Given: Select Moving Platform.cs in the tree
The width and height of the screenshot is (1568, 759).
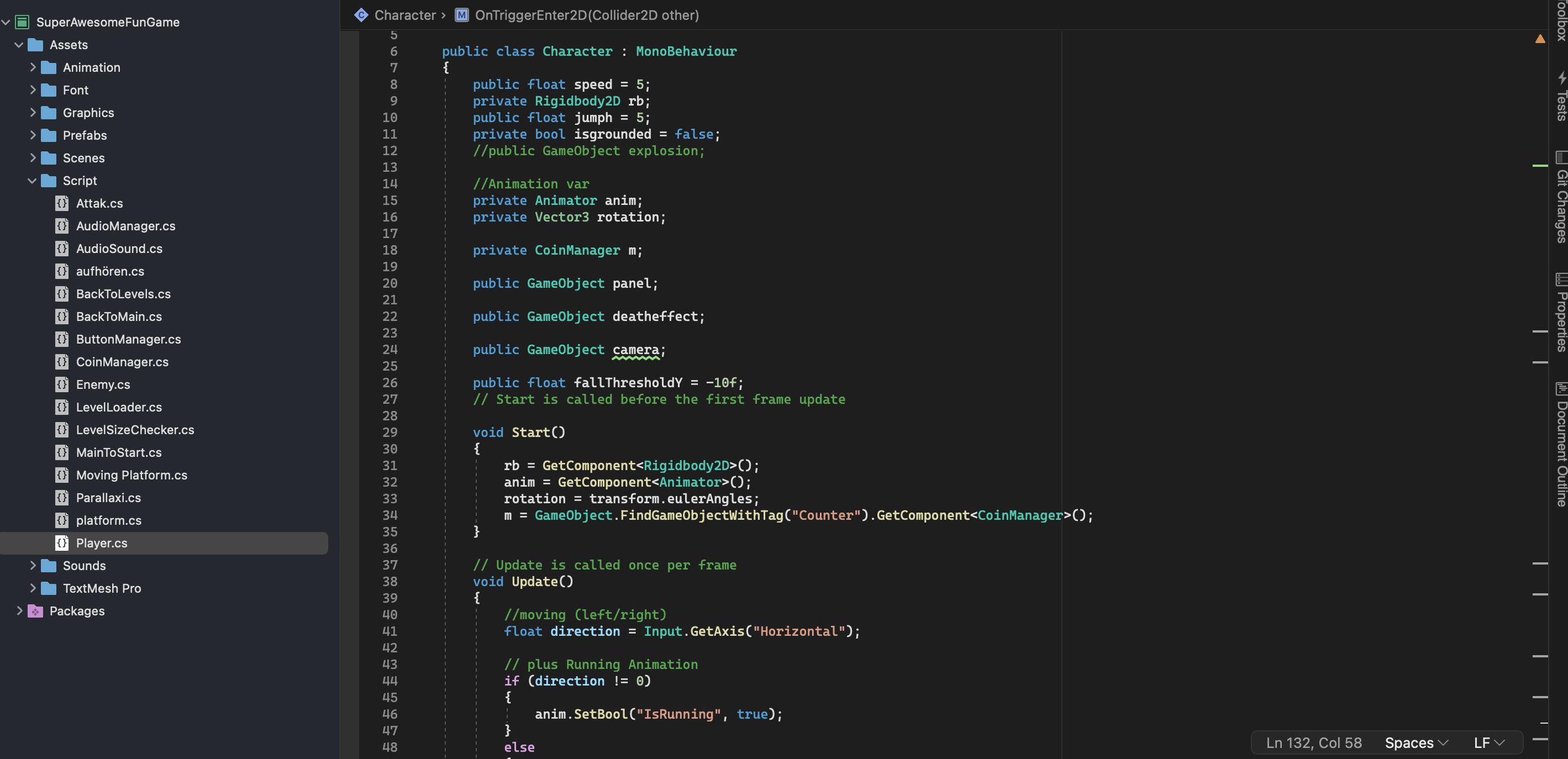Looking at the screenshot, I should point(131,475).
